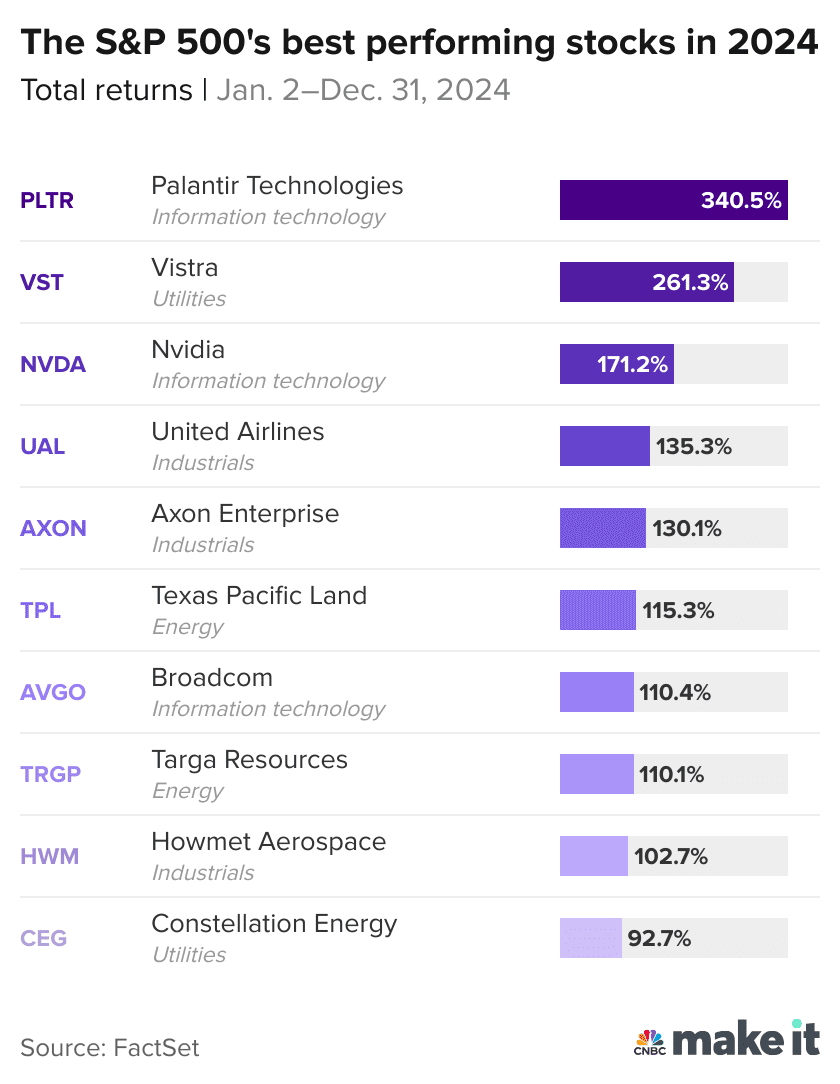
Task: Click the Broadcom 110.4% value label
Action: coord(674,692)
